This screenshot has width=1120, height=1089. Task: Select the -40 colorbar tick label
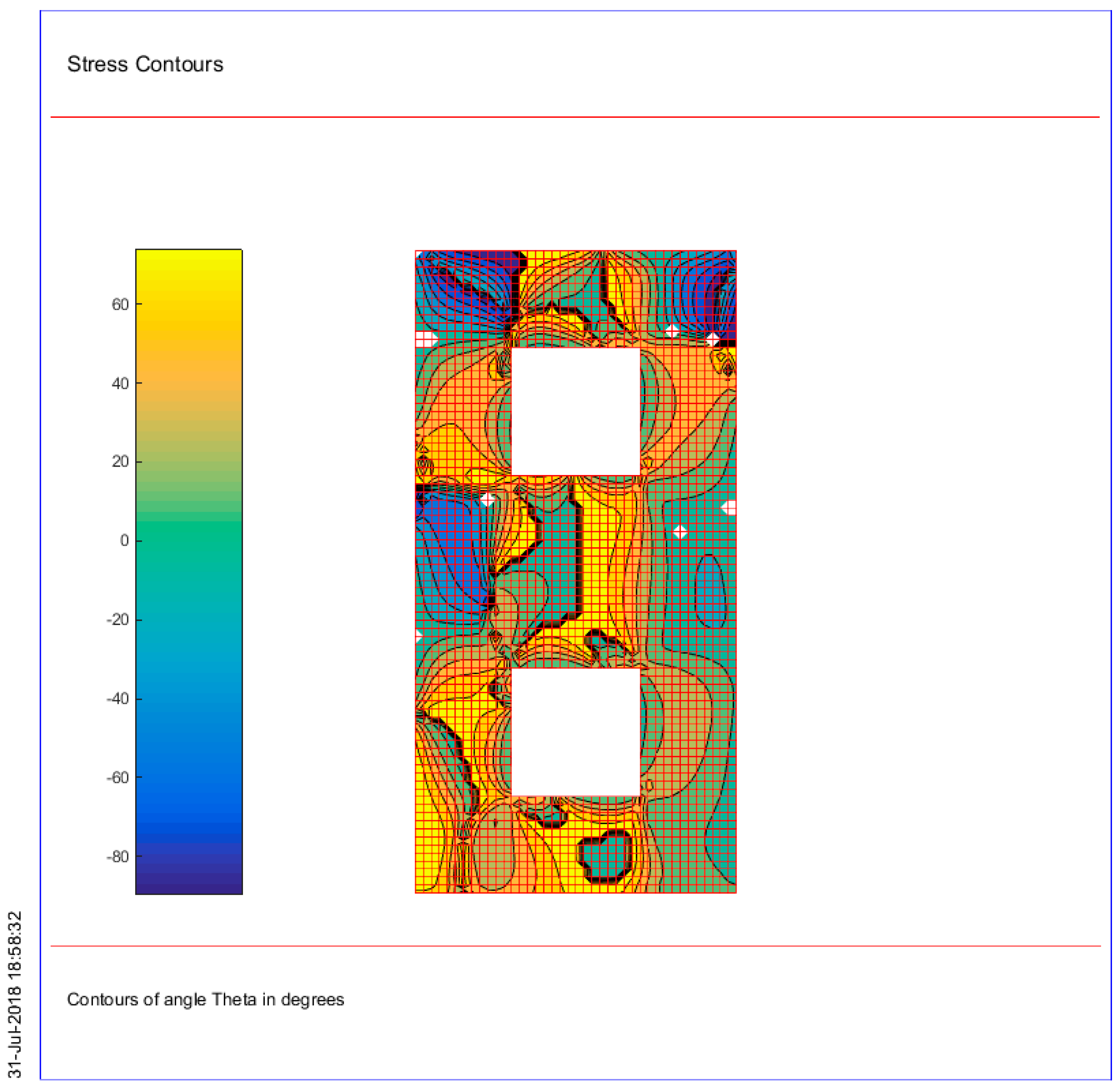click(117, 698)
